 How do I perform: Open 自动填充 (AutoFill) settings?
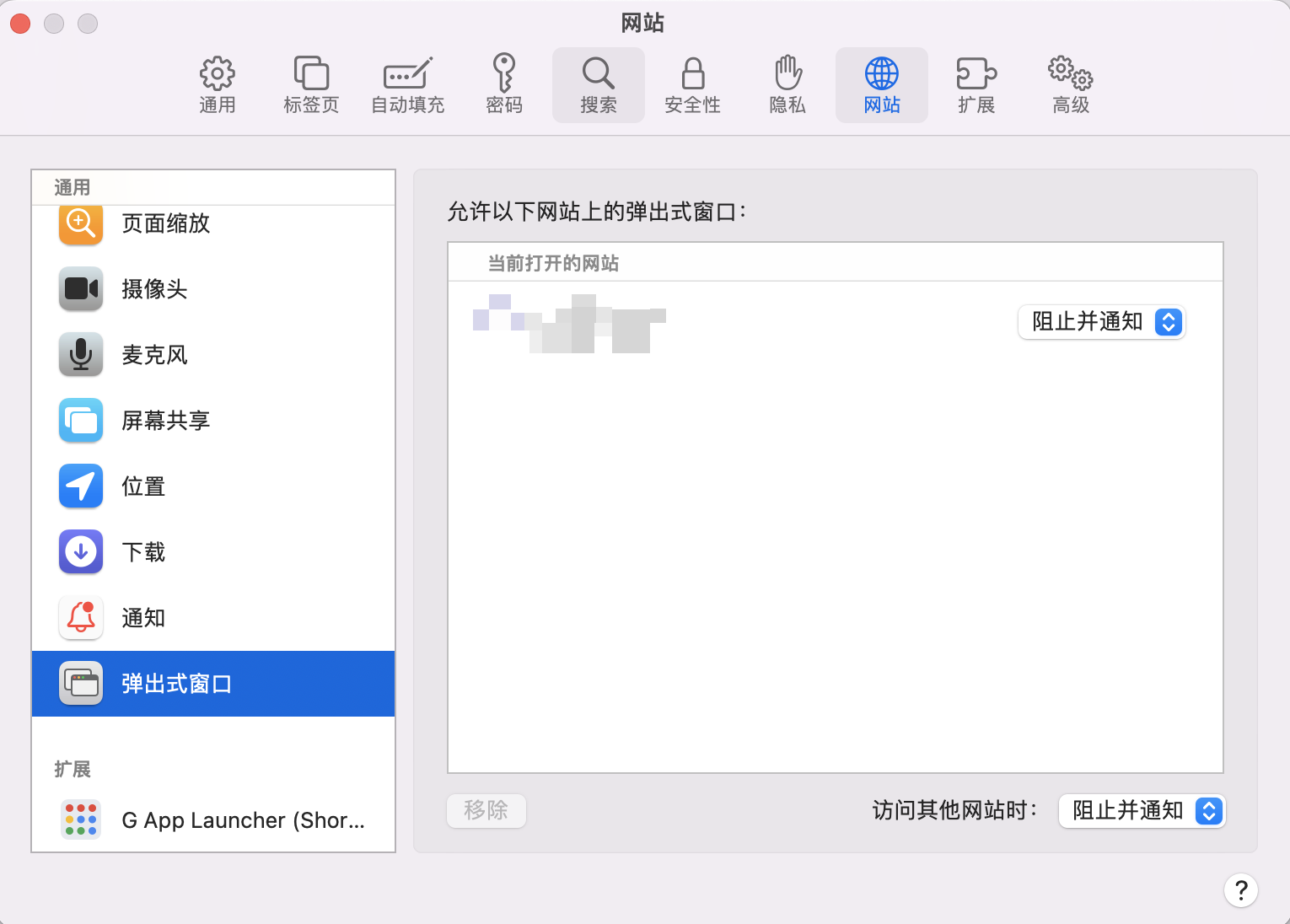(407, 83)
